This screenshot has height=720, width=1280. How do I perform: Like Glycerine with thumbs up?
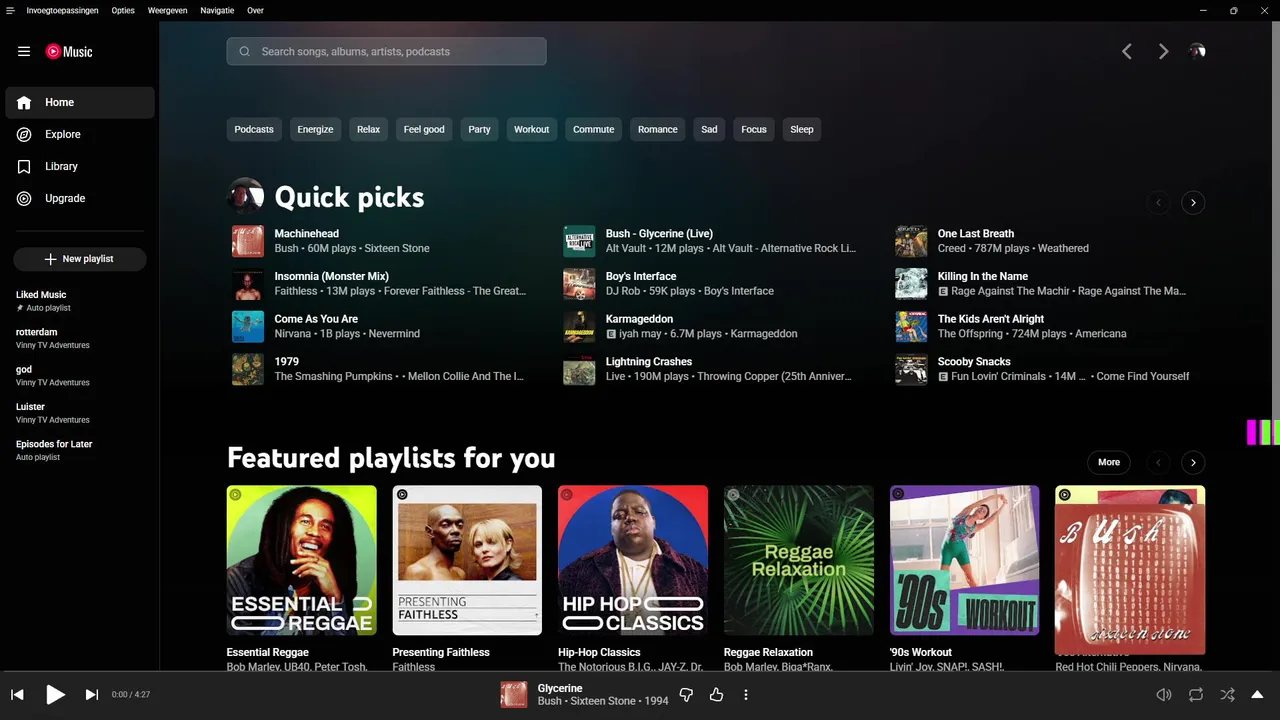[716, 694]
